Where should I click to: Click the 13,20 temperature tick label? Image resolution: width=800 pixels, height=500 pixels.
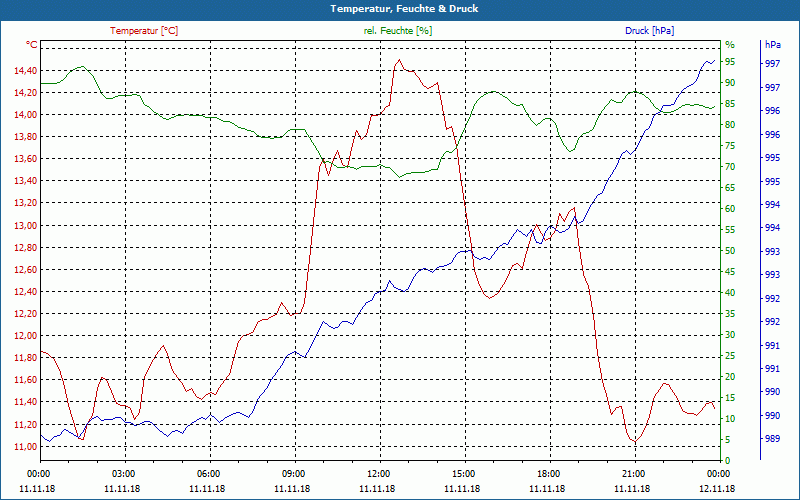point(26,204)
